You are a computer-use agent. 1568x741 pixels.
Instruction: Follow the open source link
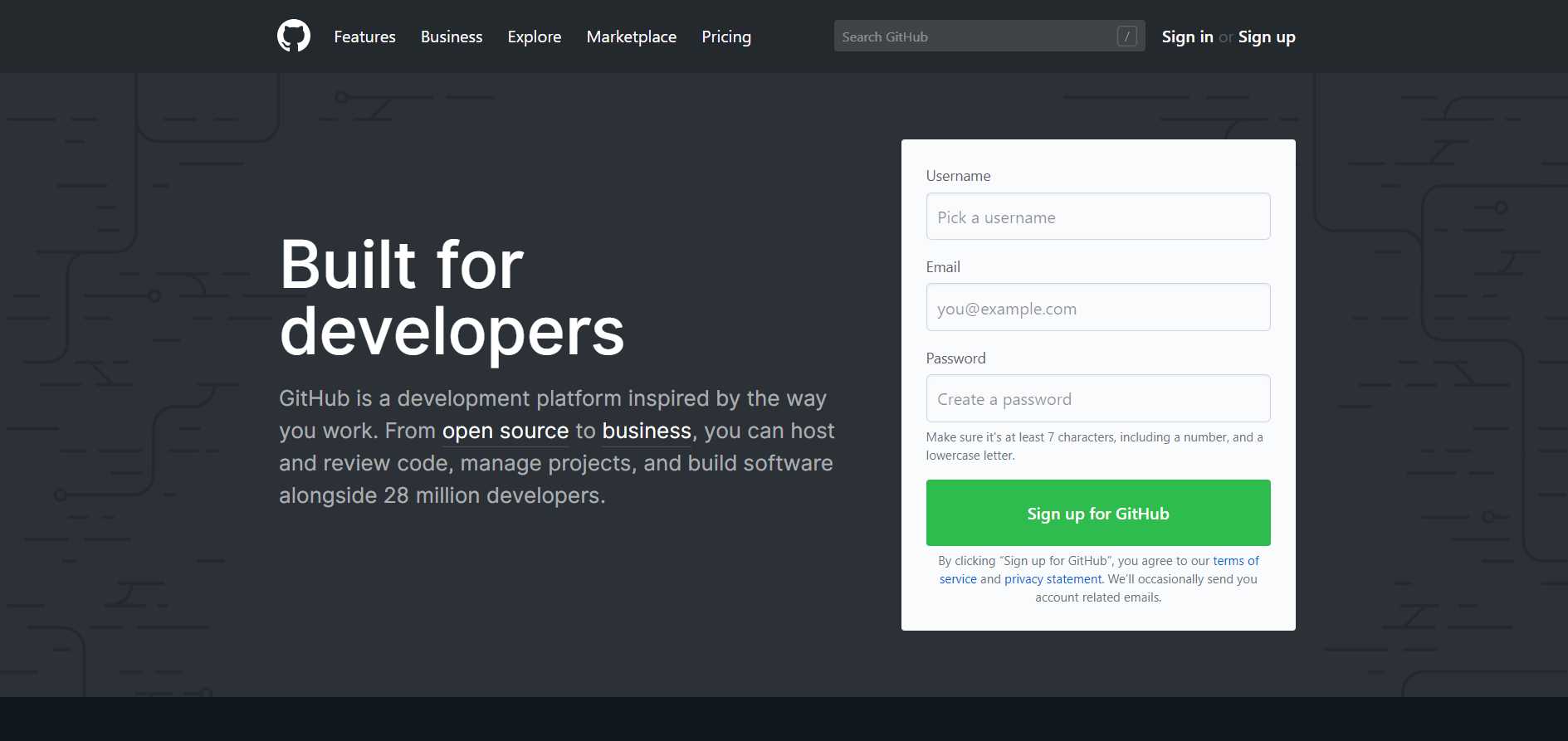click(x=506, y=431)
